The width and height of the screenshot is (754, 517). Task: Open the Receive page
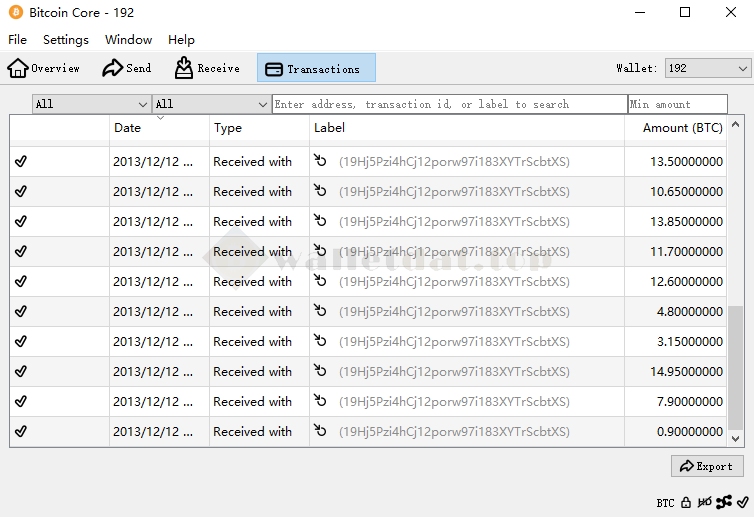[x=207, y=68]
